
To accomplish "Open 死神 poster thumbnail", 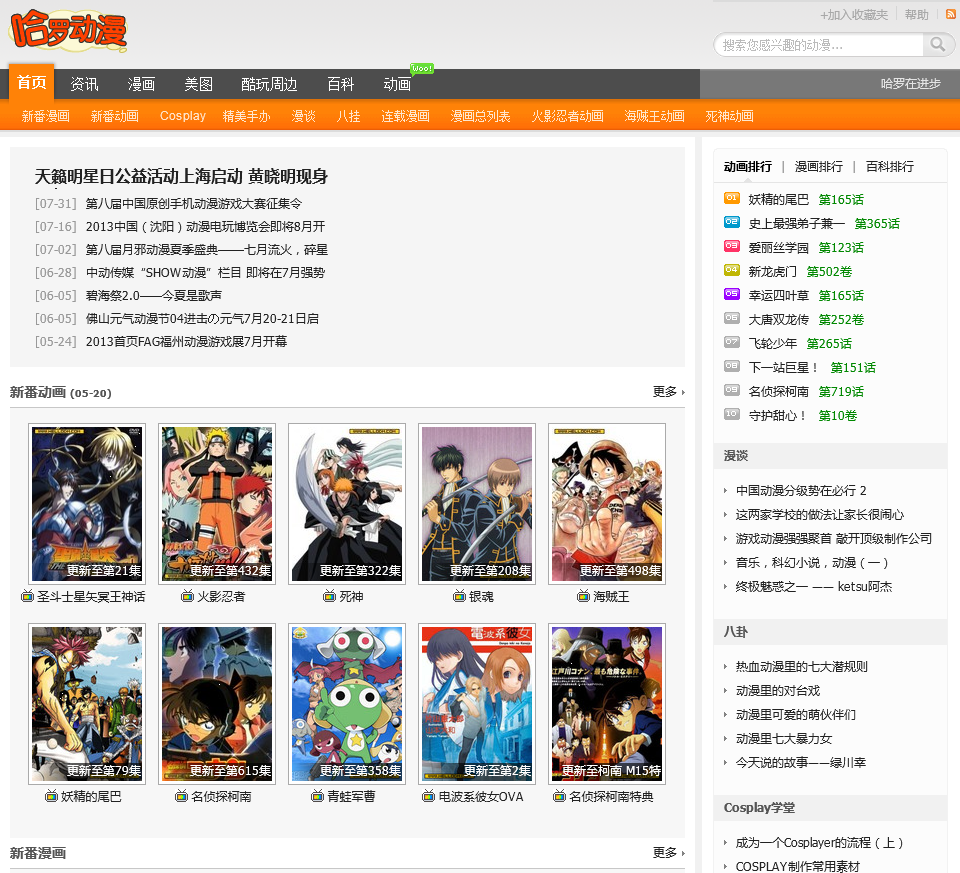I will [x=347, y=503].
